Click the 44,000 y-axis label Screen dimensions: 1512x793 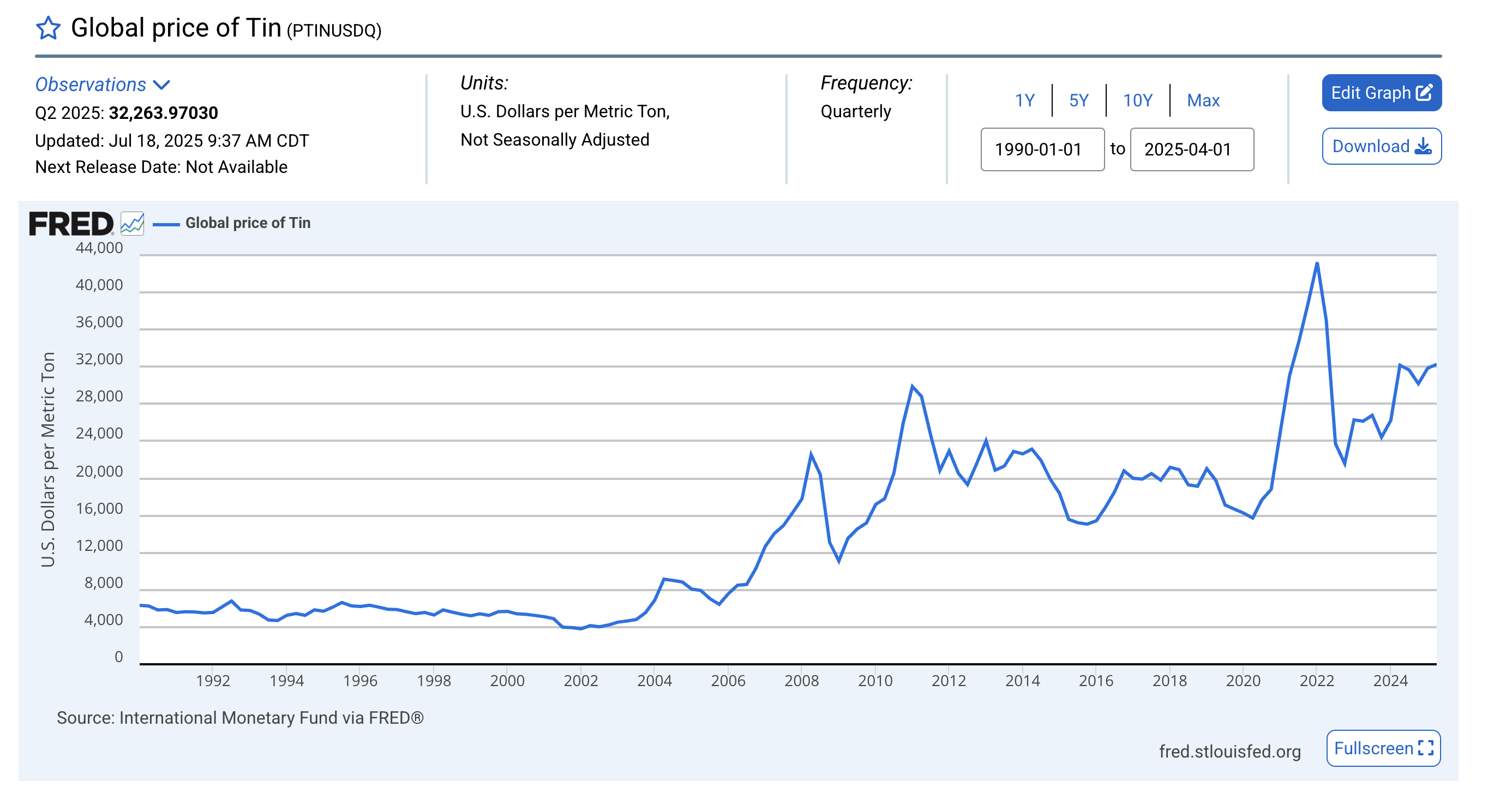pos(99,248)
